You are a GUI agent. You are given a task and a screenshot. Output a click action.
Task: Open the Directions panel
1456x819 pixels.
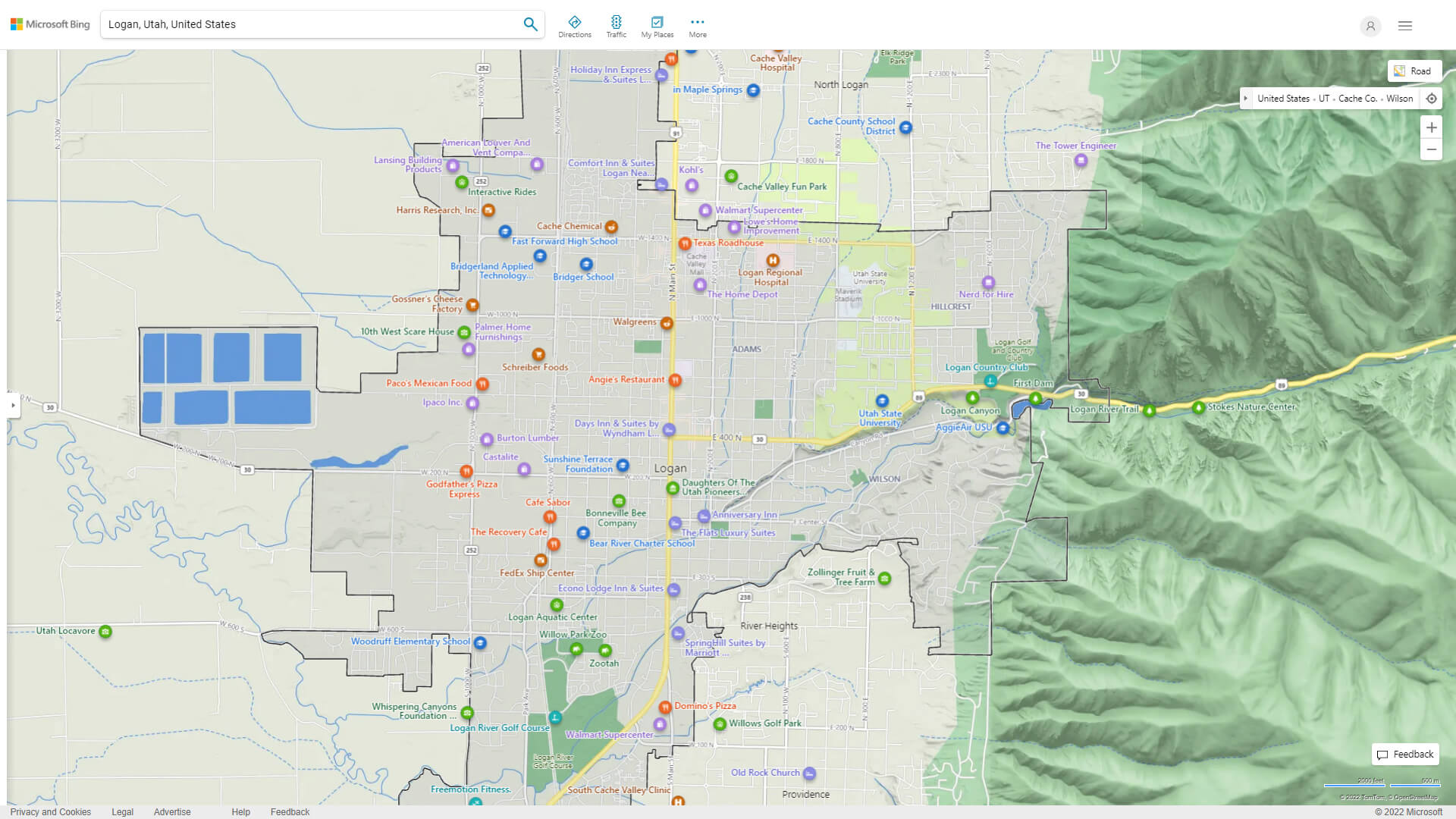tap(575, 24)
